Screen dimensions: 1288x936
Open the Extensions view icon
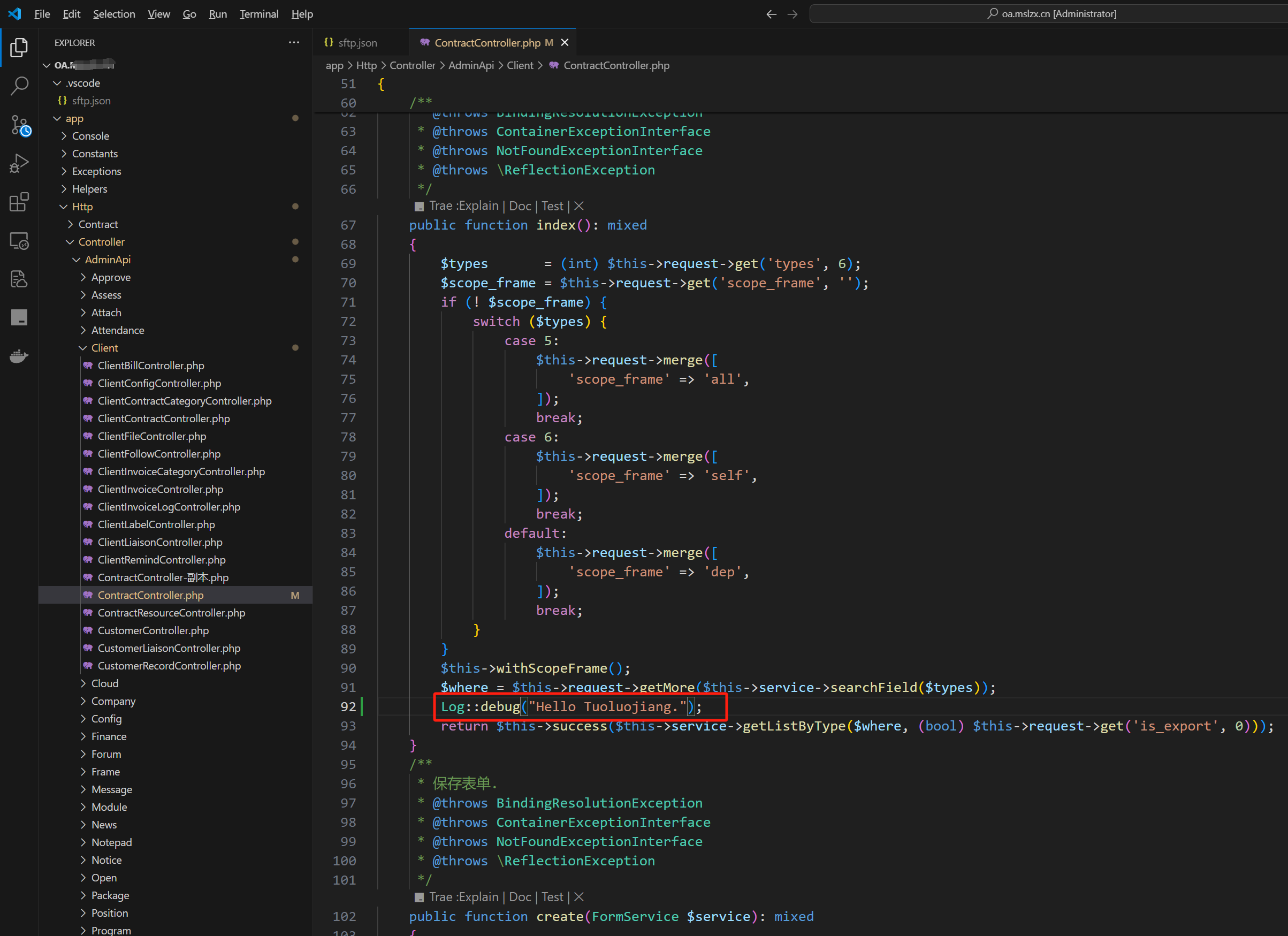(x=19, y=202)
